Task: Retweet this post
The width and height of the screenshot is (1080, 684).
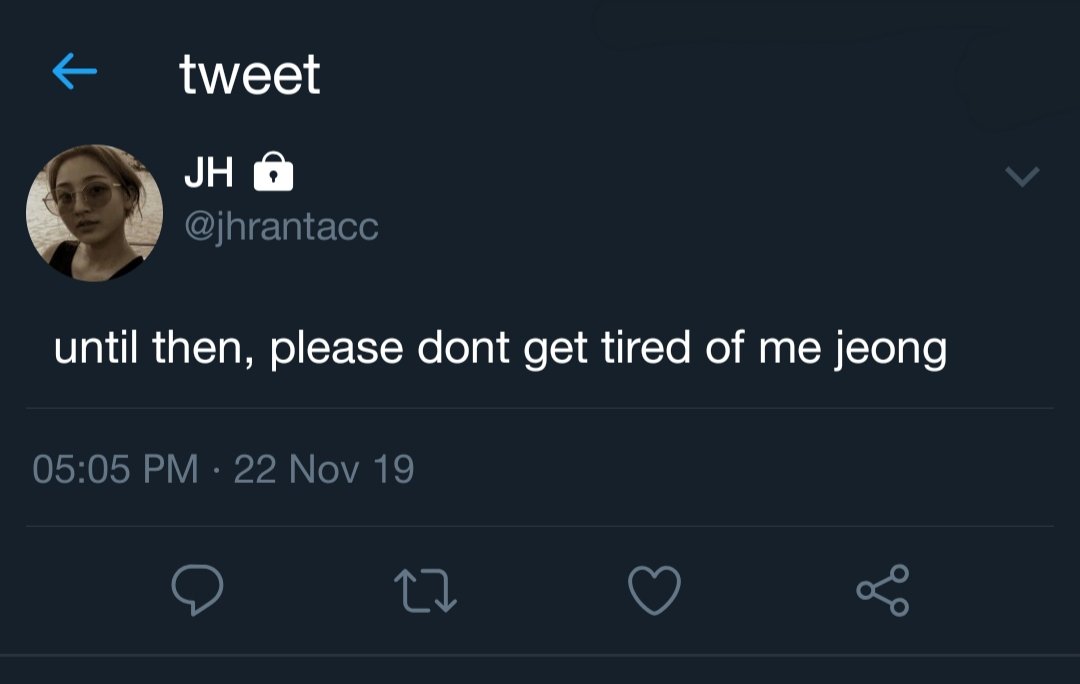Action: click(425, 590)
